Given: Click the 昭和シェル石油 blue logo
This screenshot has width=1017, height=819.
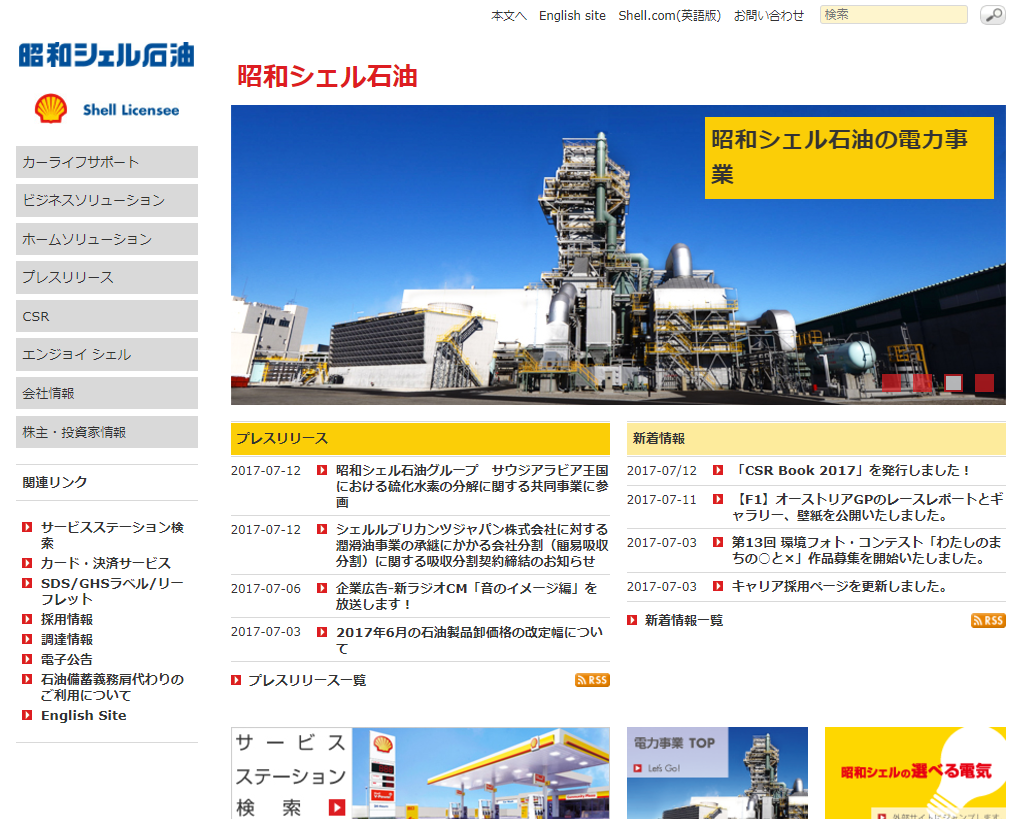Looking at the screenshot, I should click(106, 55).
